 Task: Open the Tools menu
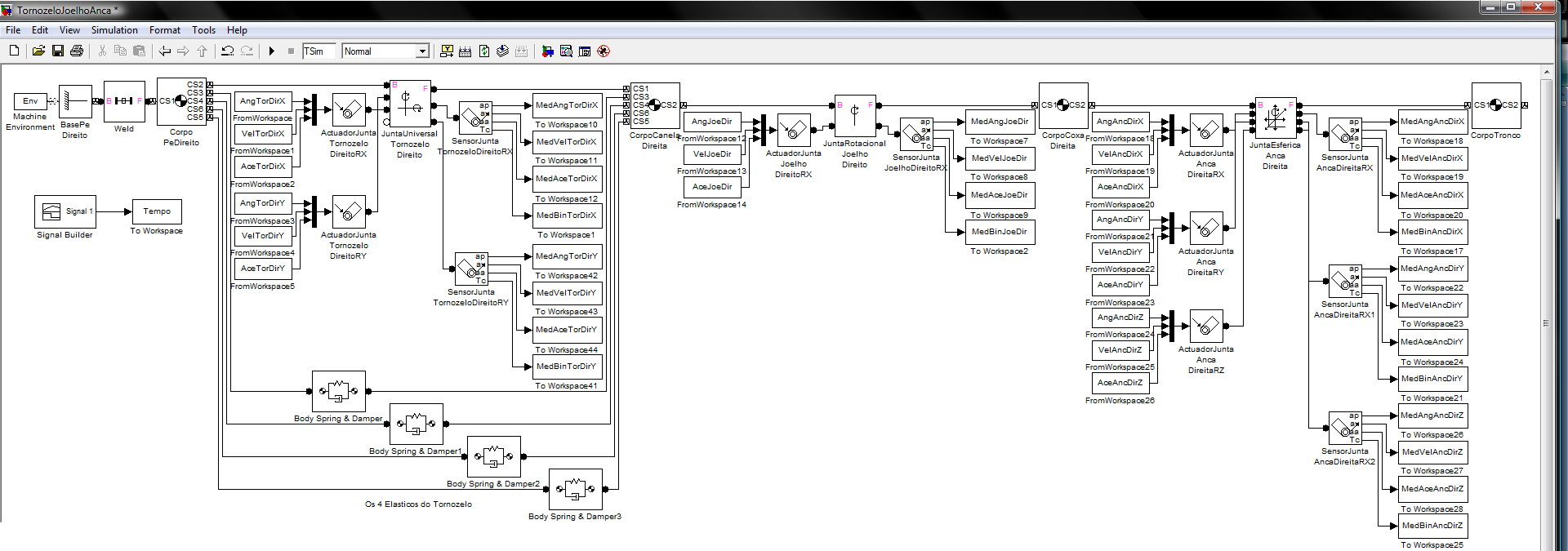pyautogui.click(x=203, y=30)
